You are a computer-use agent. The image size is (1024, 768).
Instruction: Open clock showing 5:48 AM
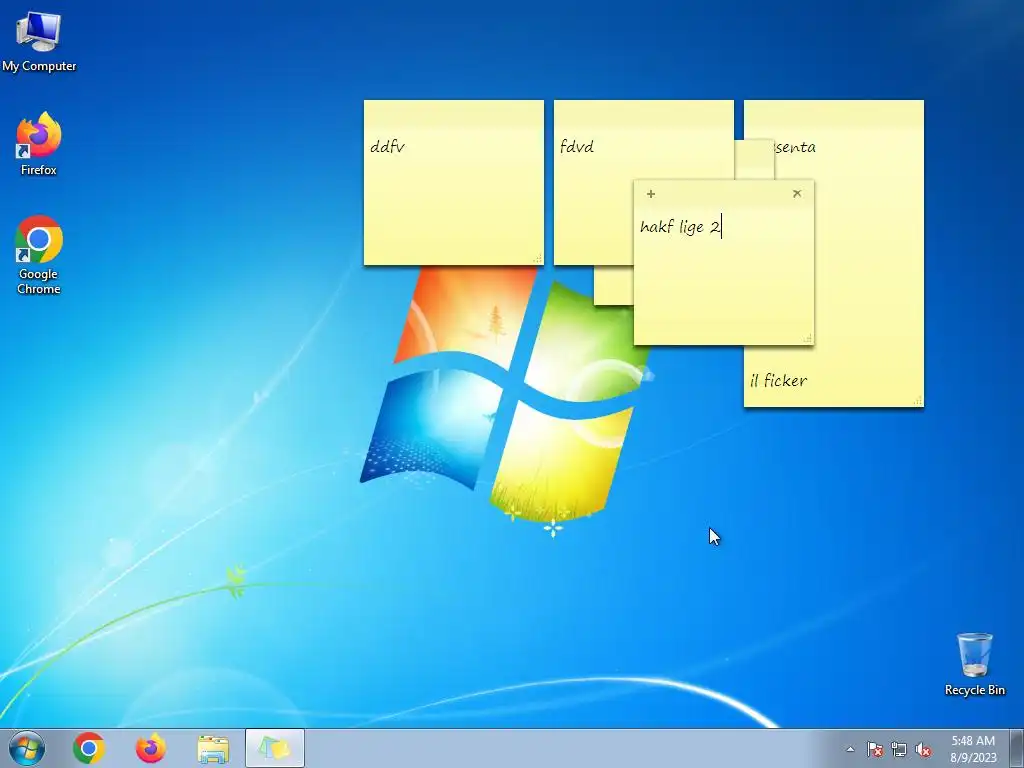coord(973,749)
